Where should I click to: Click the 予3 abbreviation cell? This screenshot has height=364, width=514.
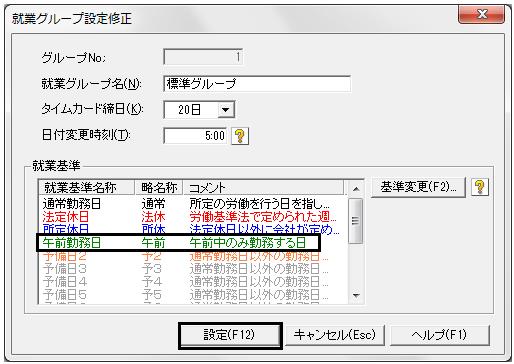tap(152, 269)
